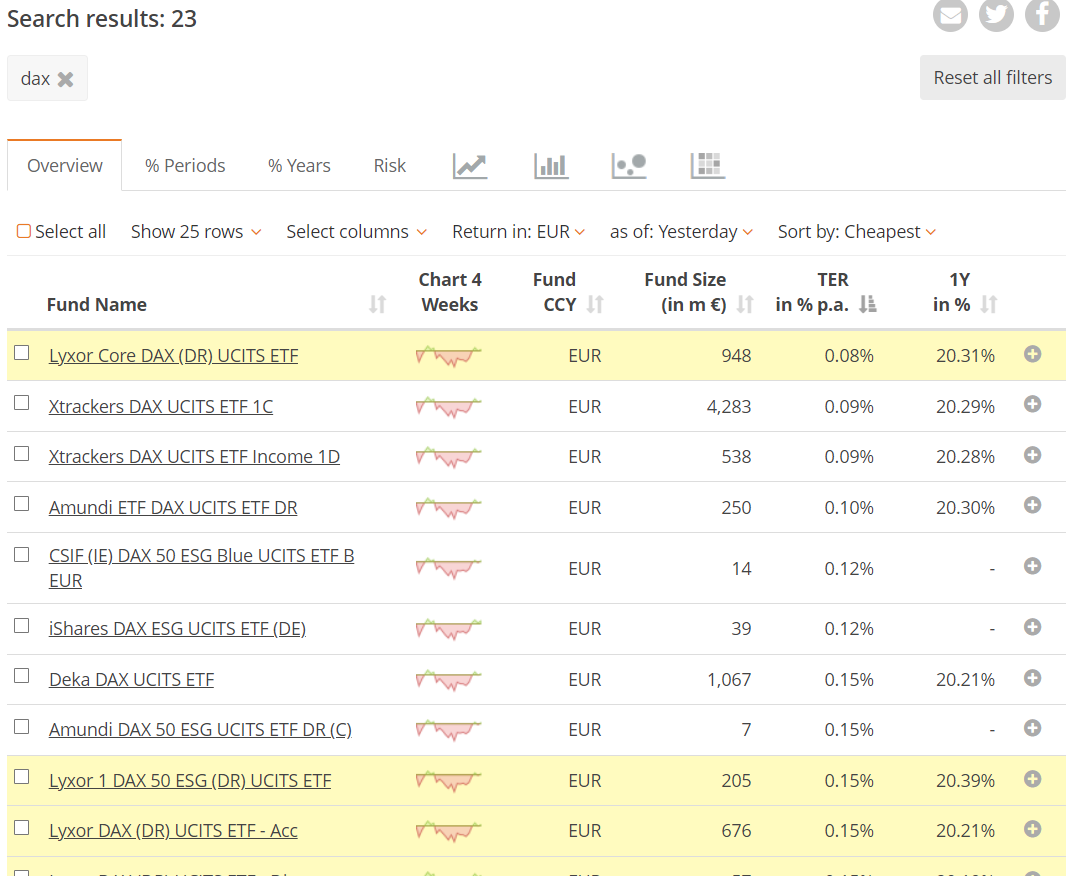This screenshot has height=876, width=1088.
Task: Open Lyxor DAX (DR) UCITS ETF - Acc link
Action: tap(173, 831)
